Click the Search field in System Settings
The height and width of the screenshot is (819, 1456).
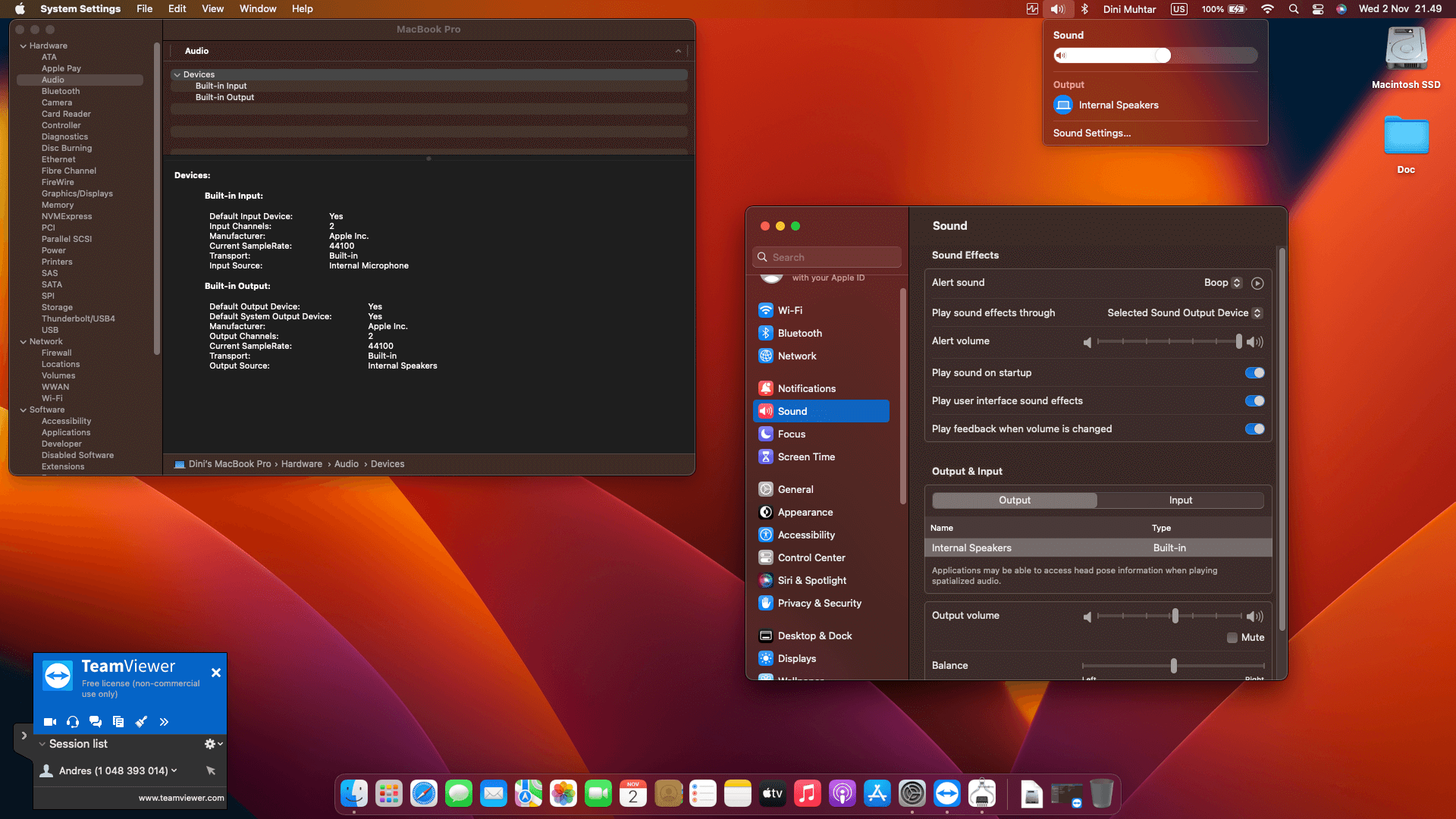click(x=827, y=256)
